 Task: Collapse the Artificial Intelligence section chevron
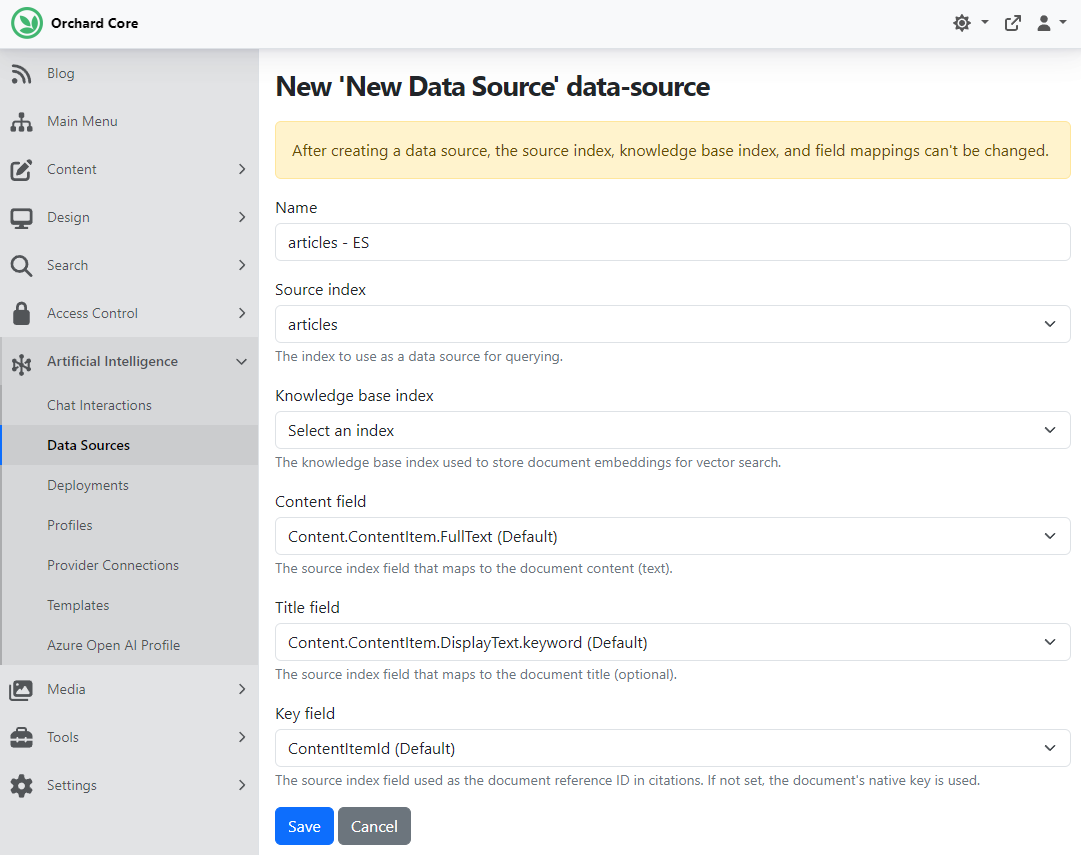tap(242, 361)
